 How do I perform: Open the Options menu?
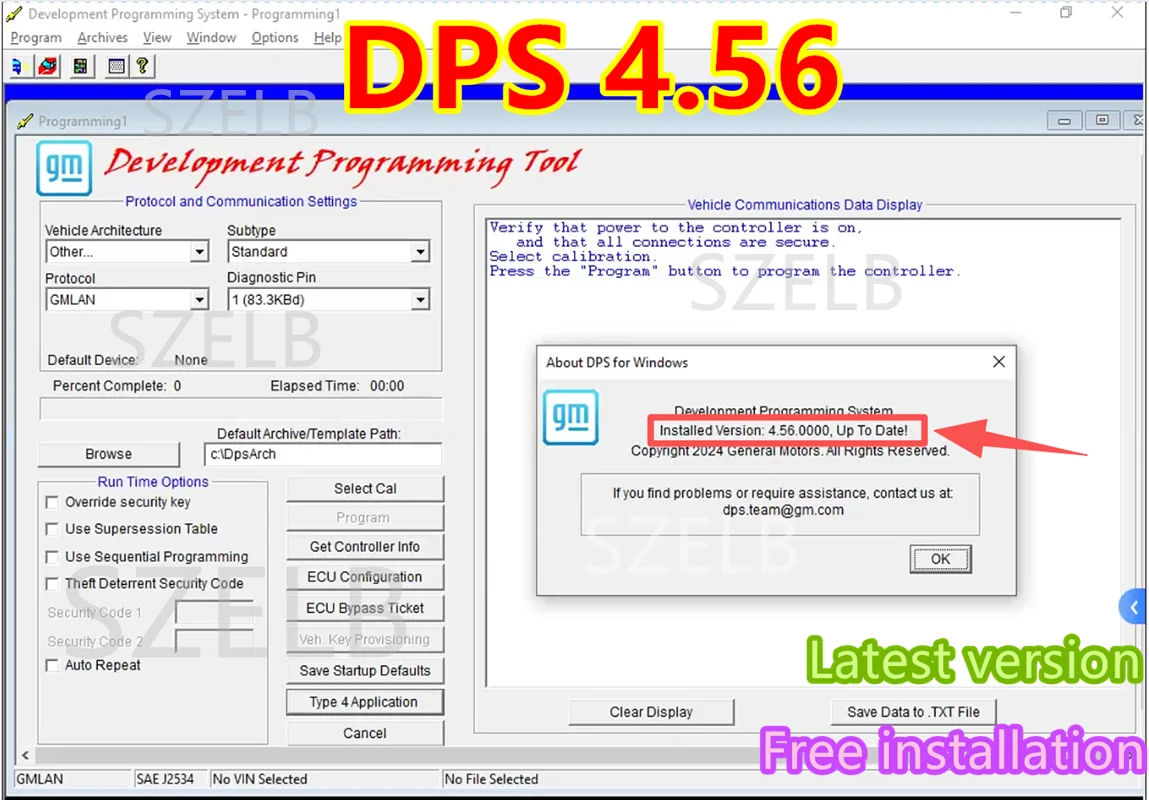click(275, 37)
